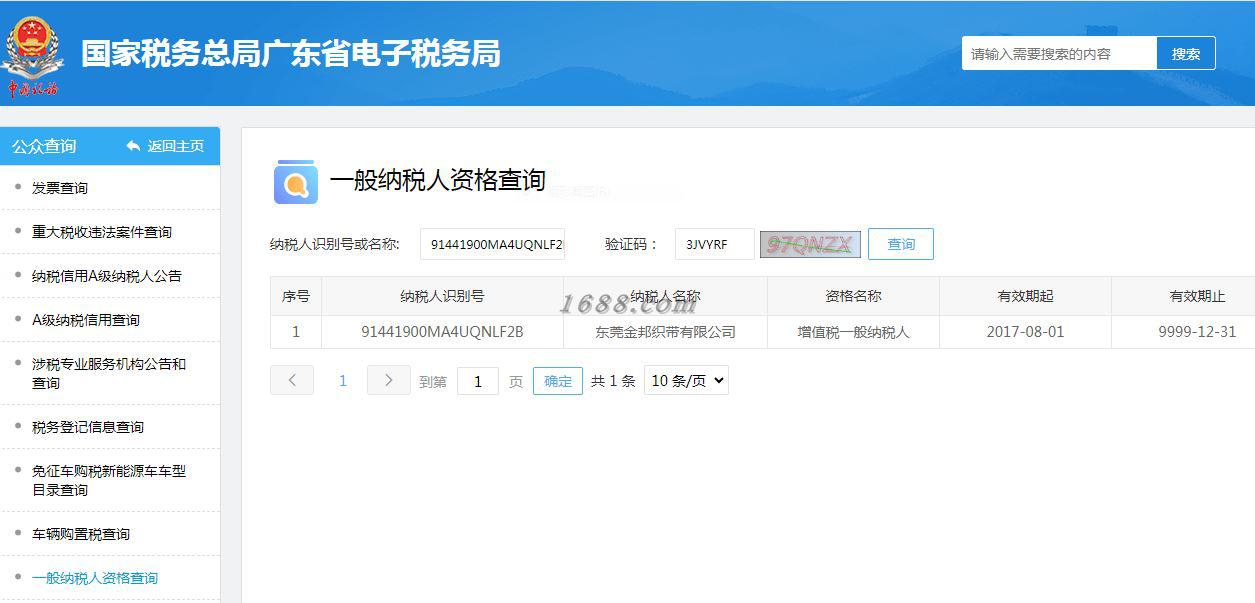Open 纳税信用A级纳税人公告 menu item
The height and width of the screenshot is (603, 1255).
coord(107,276)
